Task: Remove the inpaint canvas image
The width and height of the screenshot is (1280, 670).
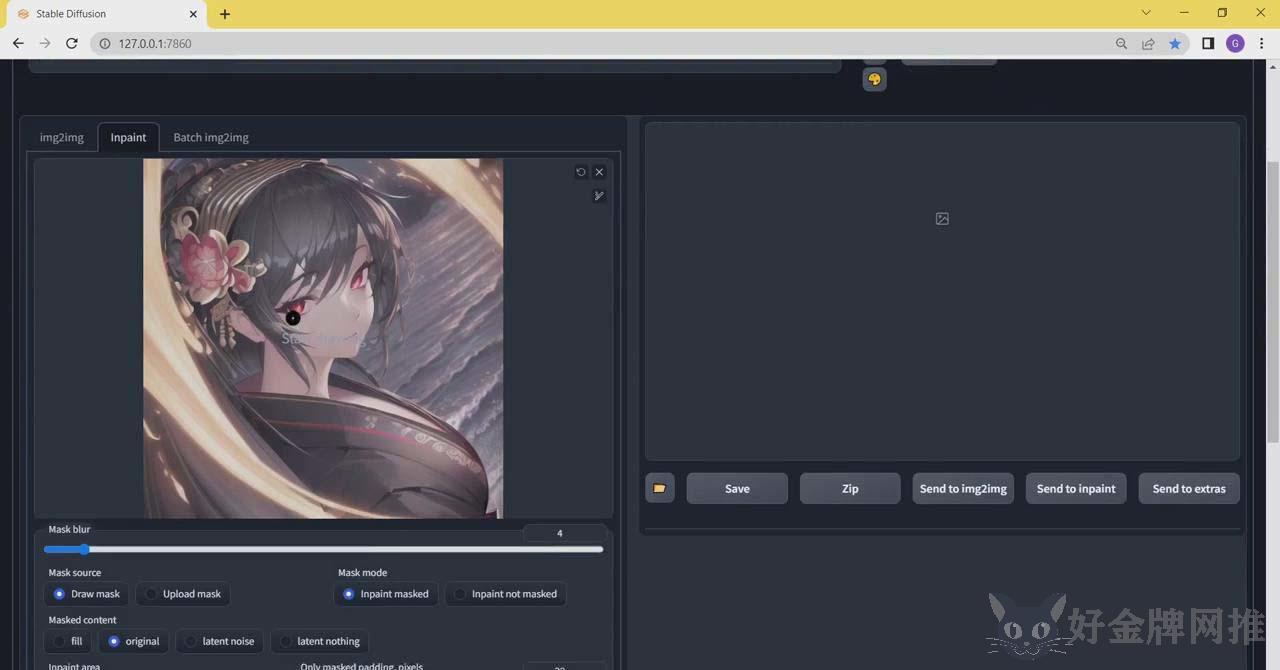Action: point(599,172)
